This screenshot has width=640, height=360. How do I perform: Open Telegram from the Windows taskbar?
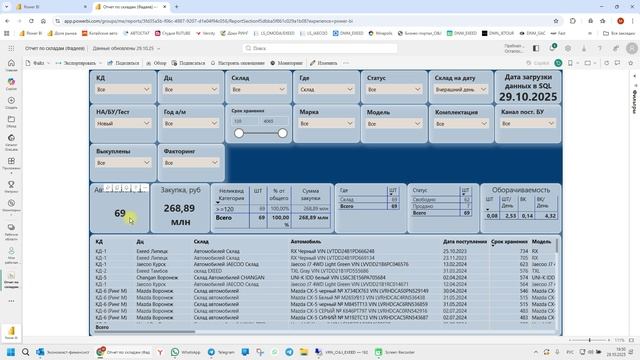(221, 352)
